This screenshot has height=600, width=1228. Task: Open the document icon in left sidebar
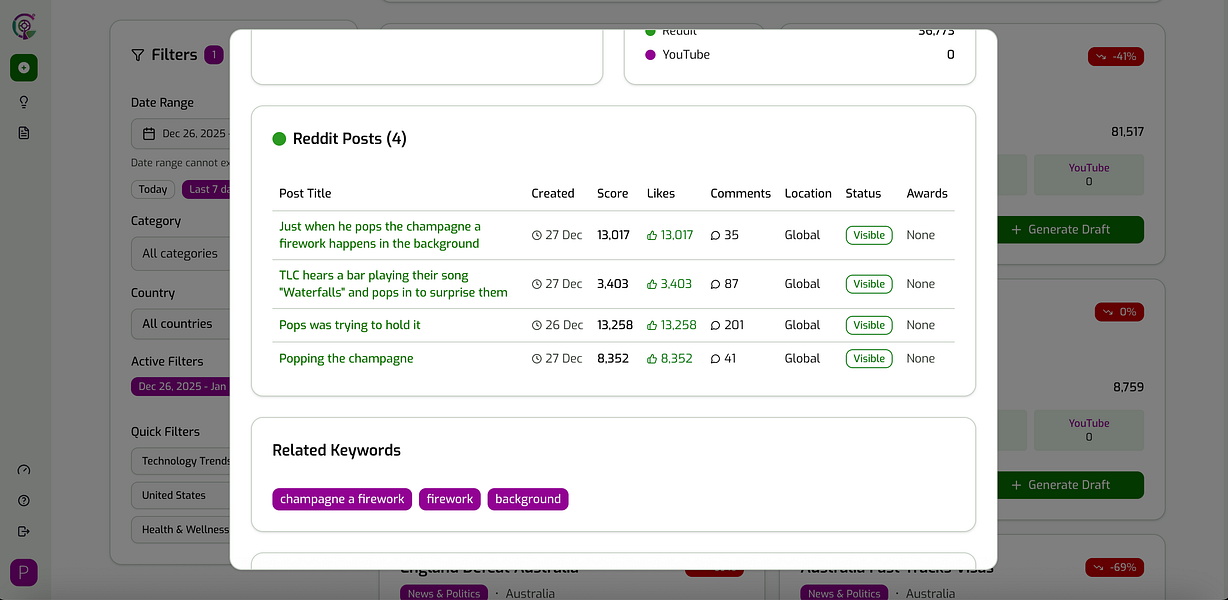[24, 133]
